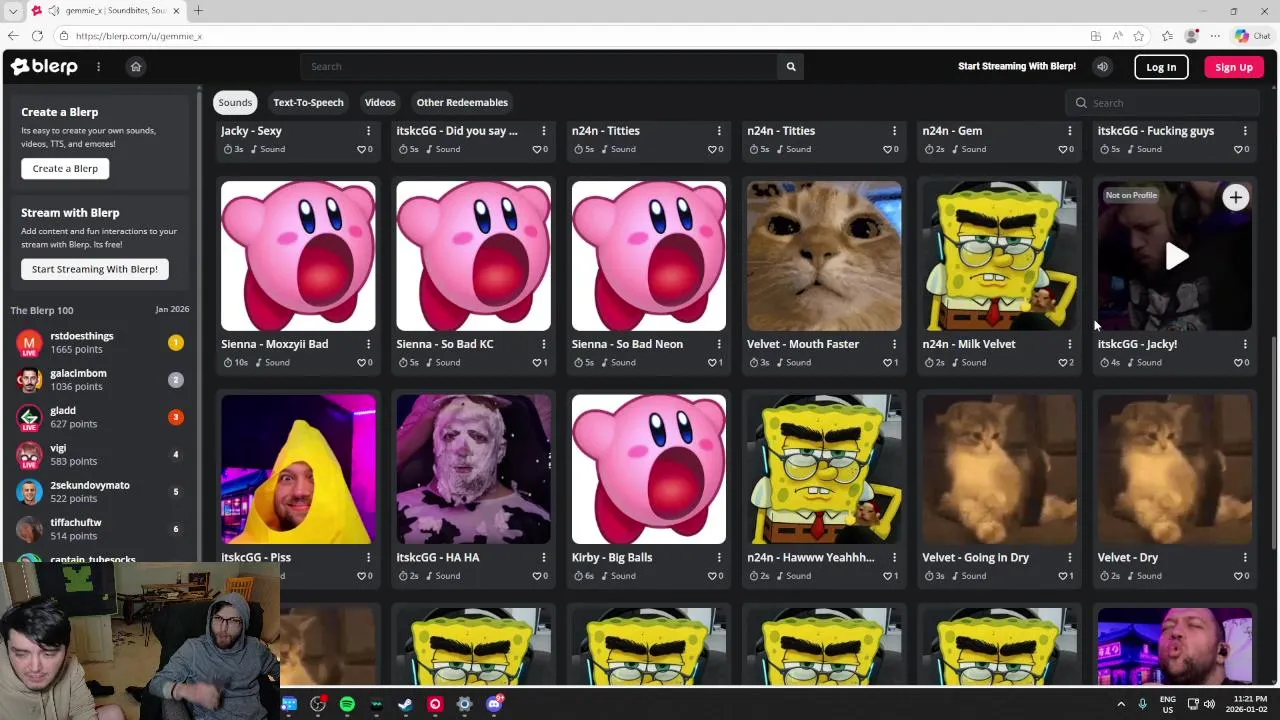This screenshot has height=720, width=1280.
Task: Open options for Sienna - So Bad KC
Action: click(543, 344)
